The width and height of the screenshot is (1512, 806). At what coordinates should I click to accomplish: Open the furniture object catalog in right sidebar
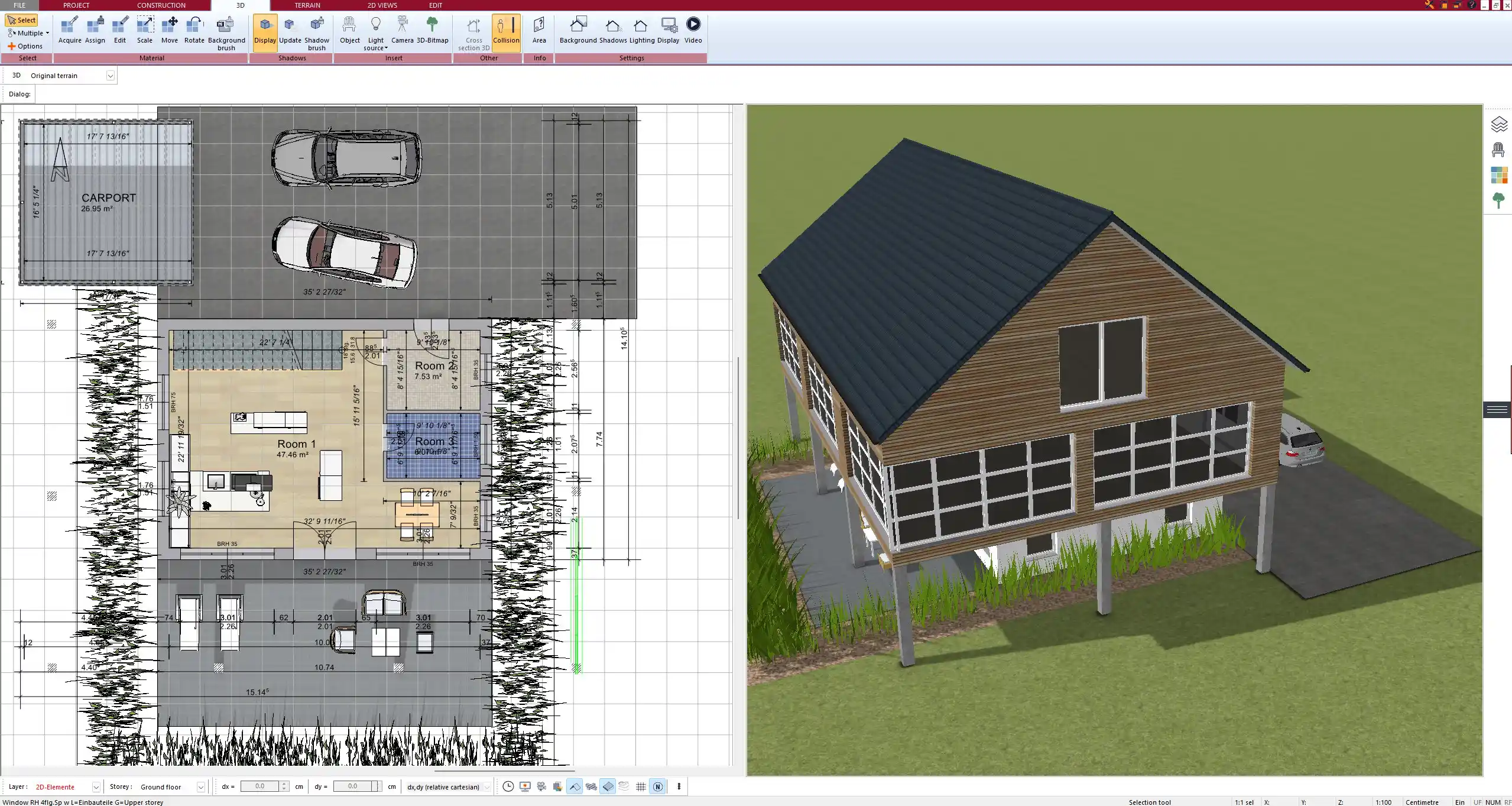click(1499, 150)
